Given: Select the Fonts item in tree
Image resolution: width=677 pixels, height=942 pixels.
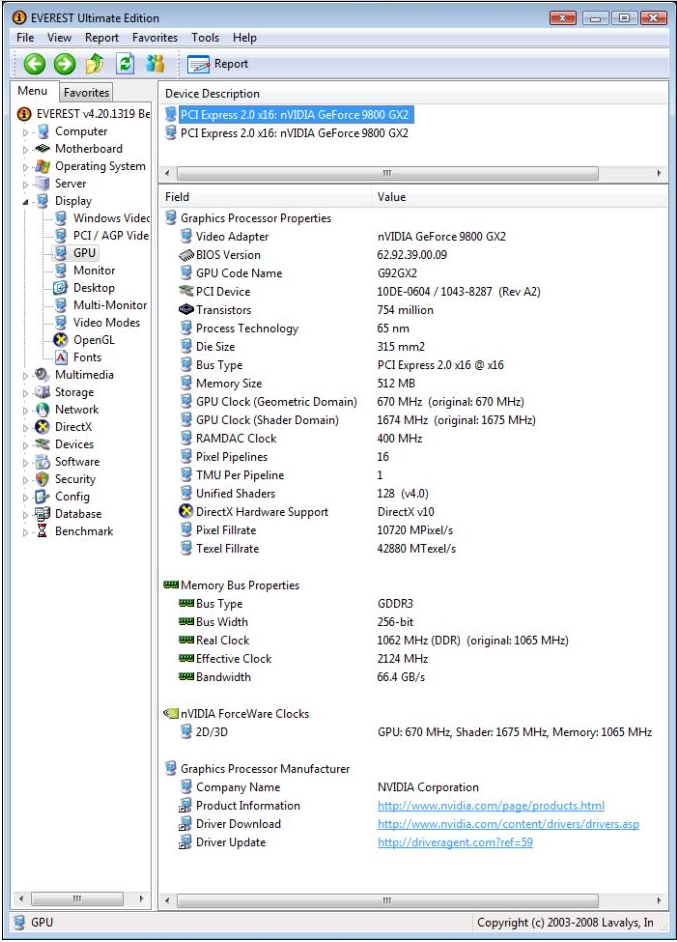Looking at the screenshot, I should click(86, 357).
